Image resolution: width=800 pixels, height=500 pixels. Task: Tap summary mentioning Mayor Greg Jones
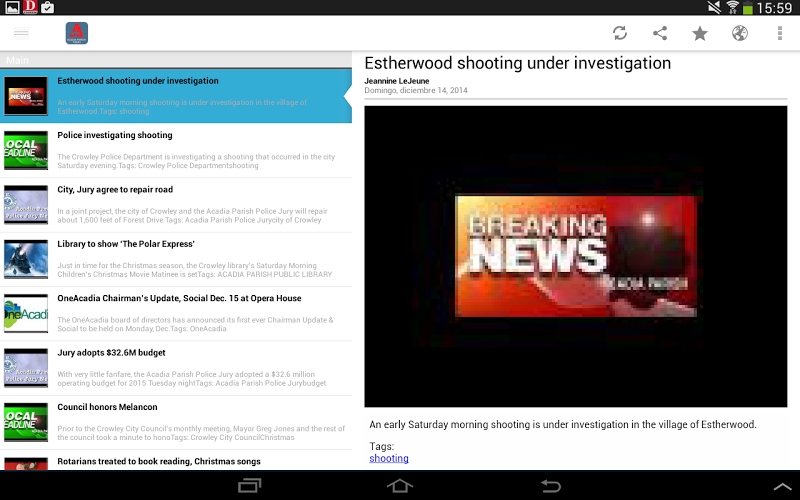(201, 433)
